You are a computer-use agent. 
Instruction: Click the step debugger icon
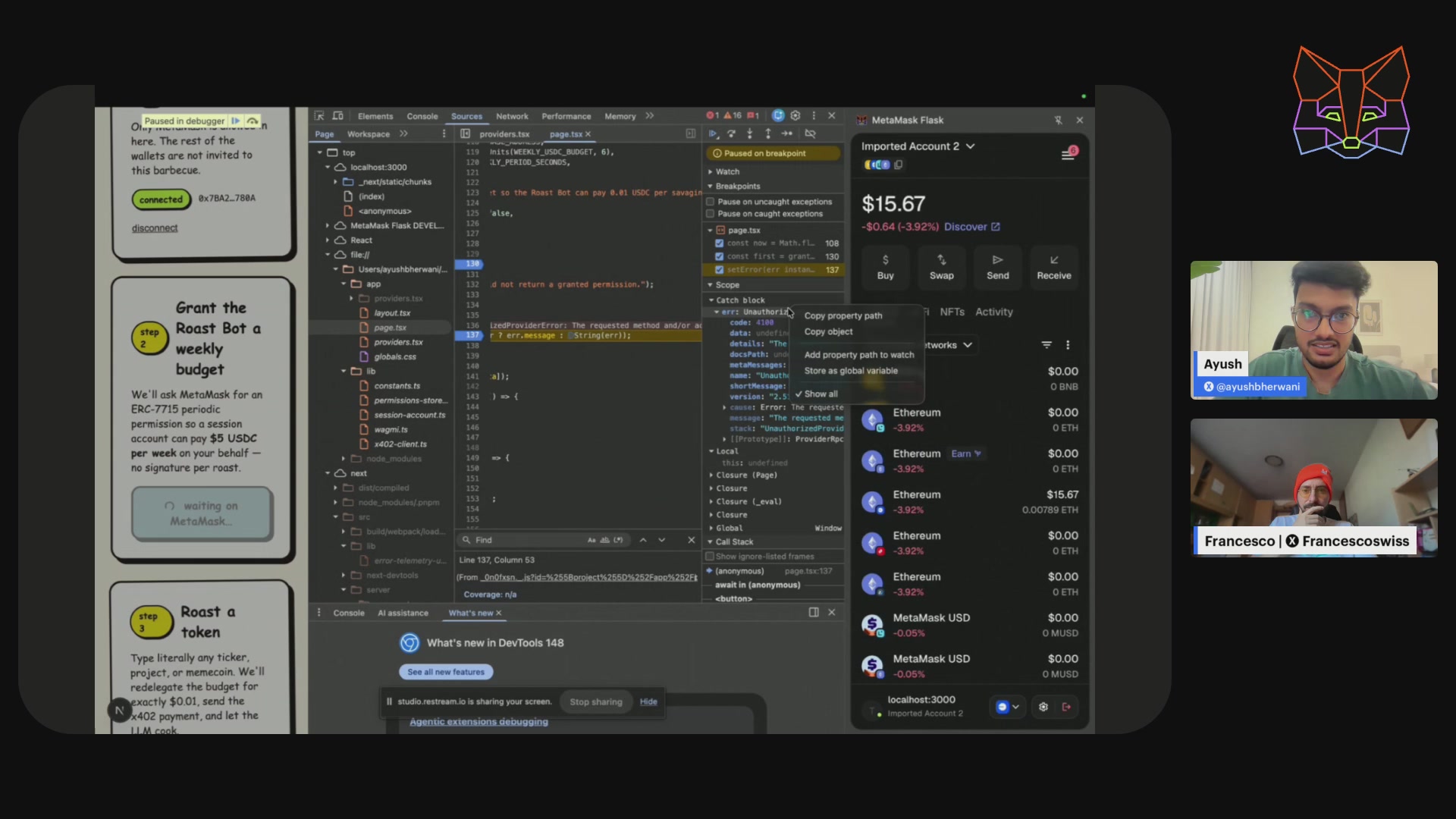[787, 134]
